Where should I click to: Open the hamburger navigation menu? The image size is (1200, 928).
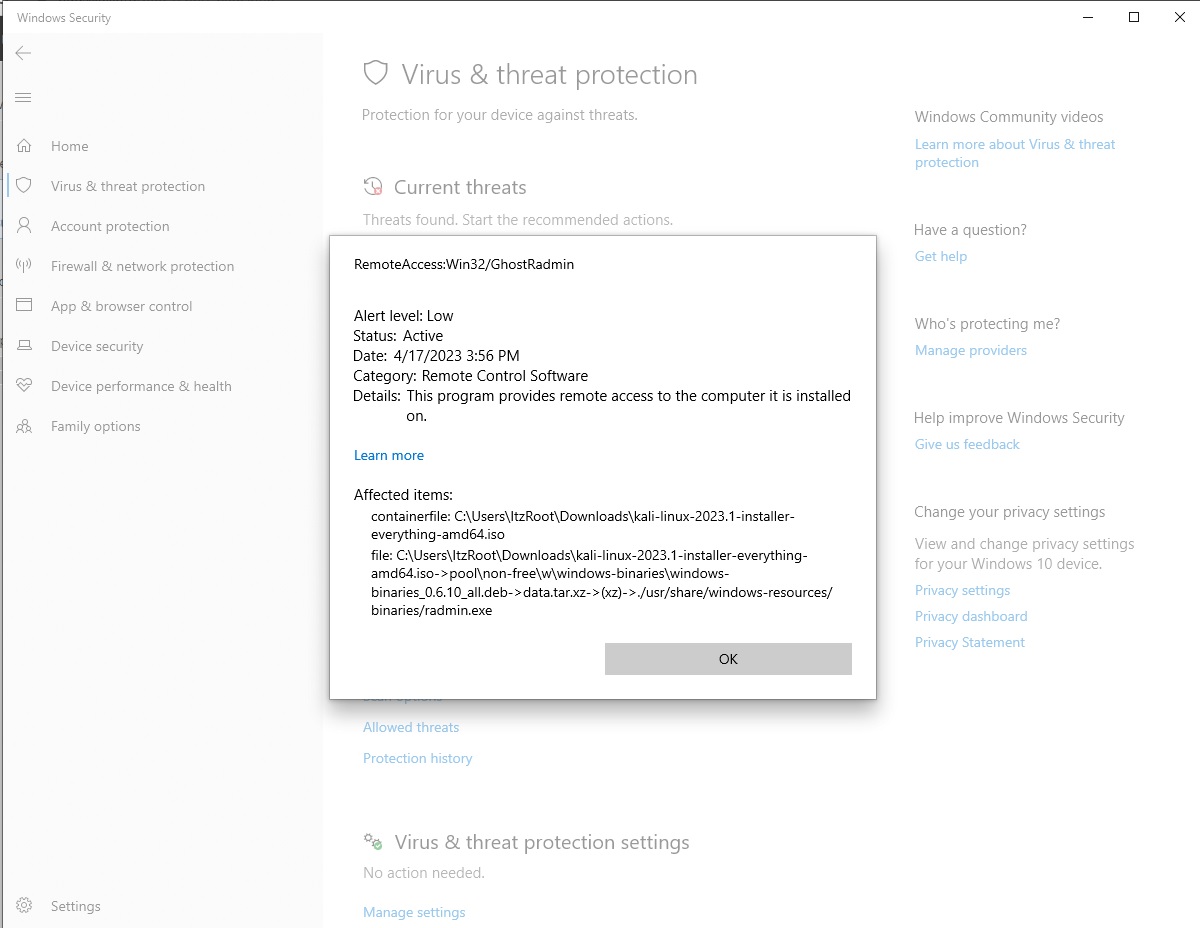[24, 98]
